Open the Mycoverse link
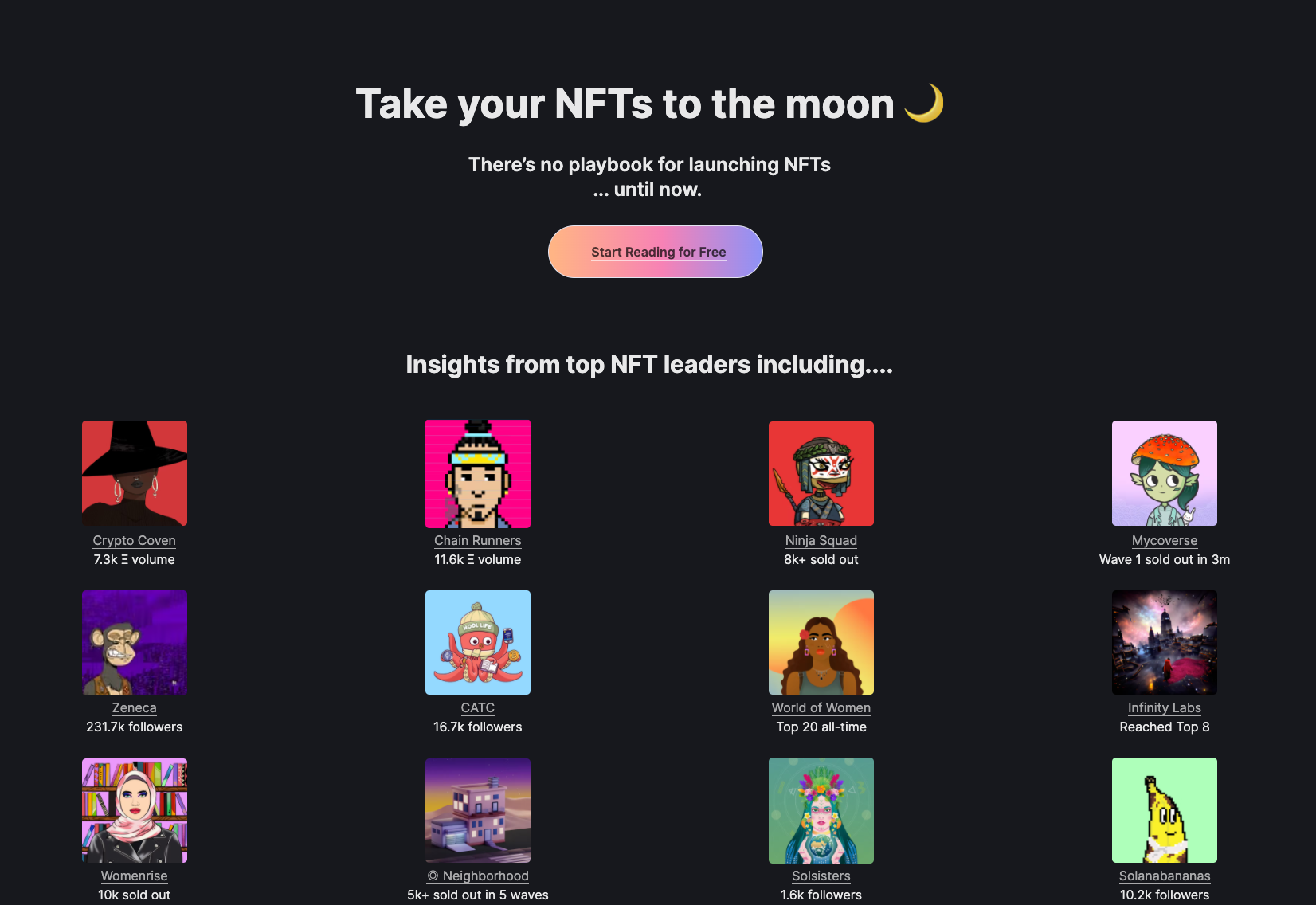1316x905 pixels. tap(1164, 540)
